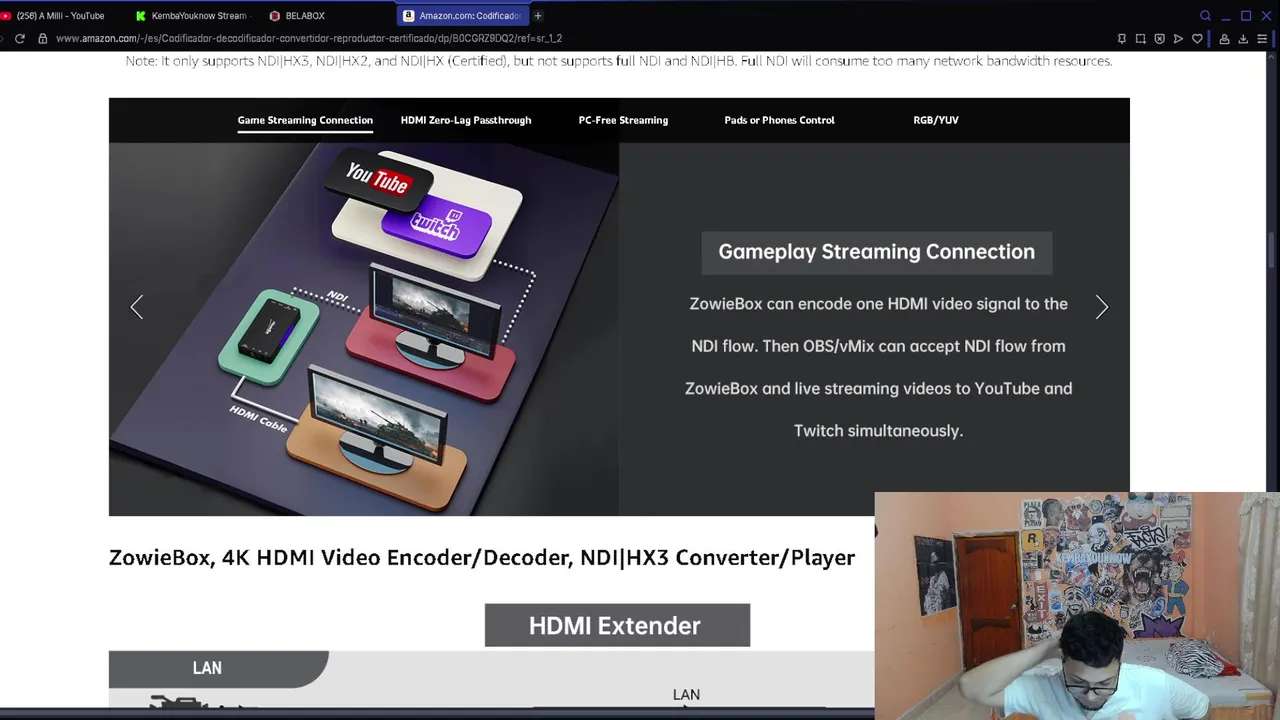The image size is (1280, 720).
Task: Click the ZowieBox 4K HDMI Video Encoder heading
Action: pos(482,558)
